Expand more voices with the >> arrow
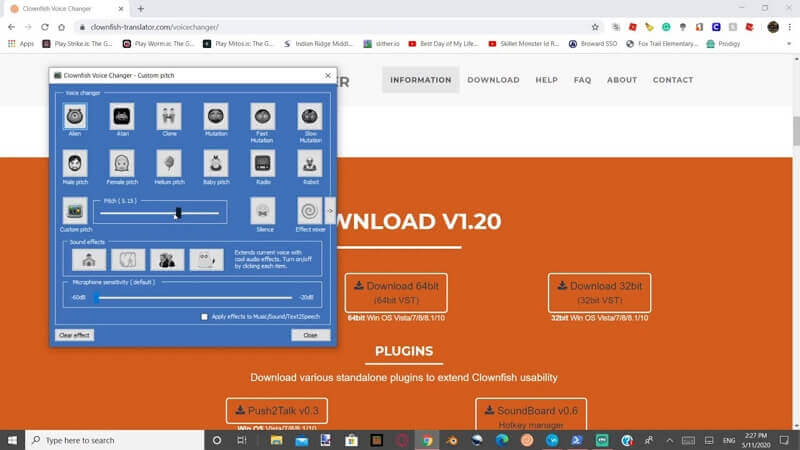Image resolution: width=800 pixels, height=450 pixels. click(x=330, y=211)
